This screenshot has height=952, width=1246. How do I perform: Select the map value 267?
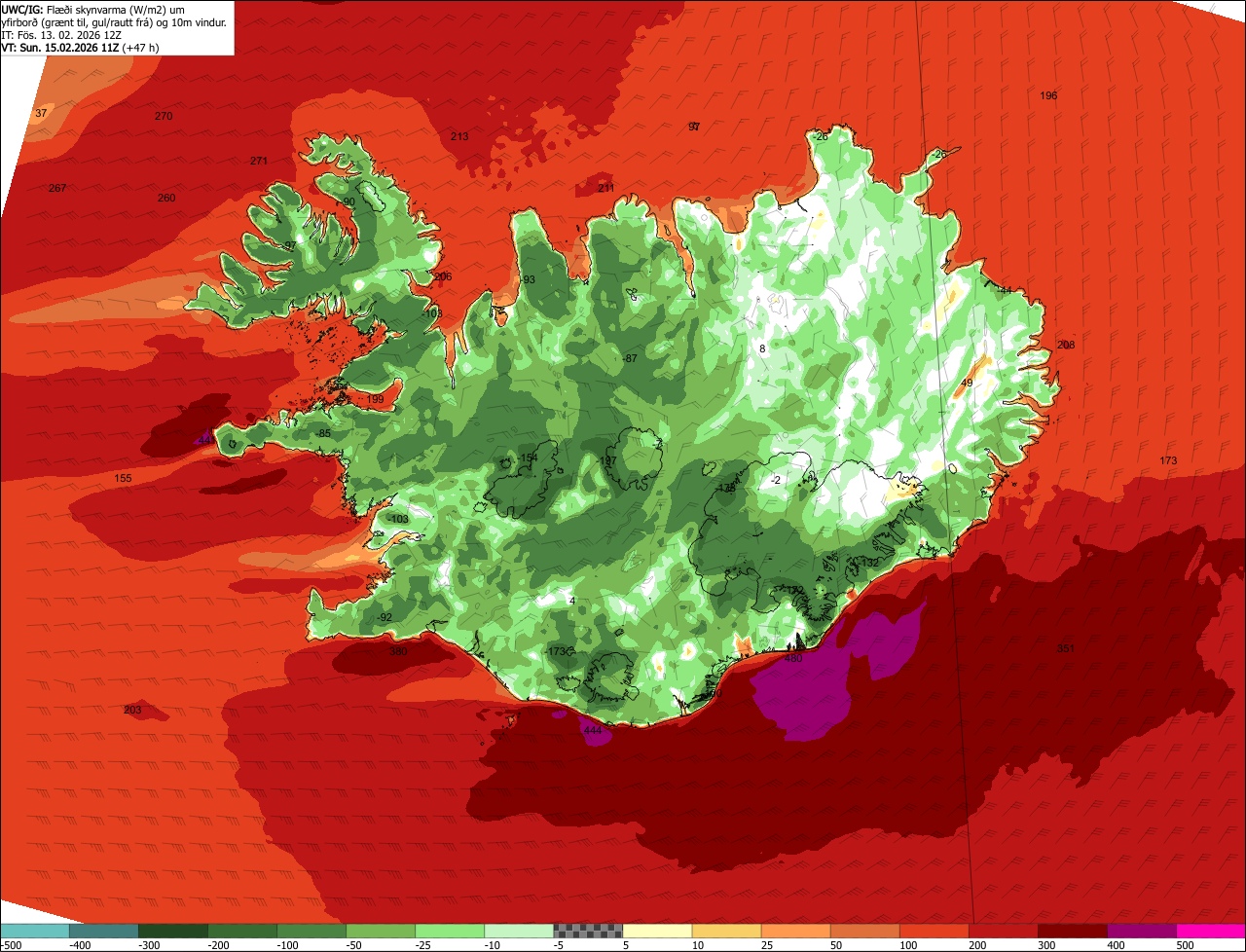(57, 188)
